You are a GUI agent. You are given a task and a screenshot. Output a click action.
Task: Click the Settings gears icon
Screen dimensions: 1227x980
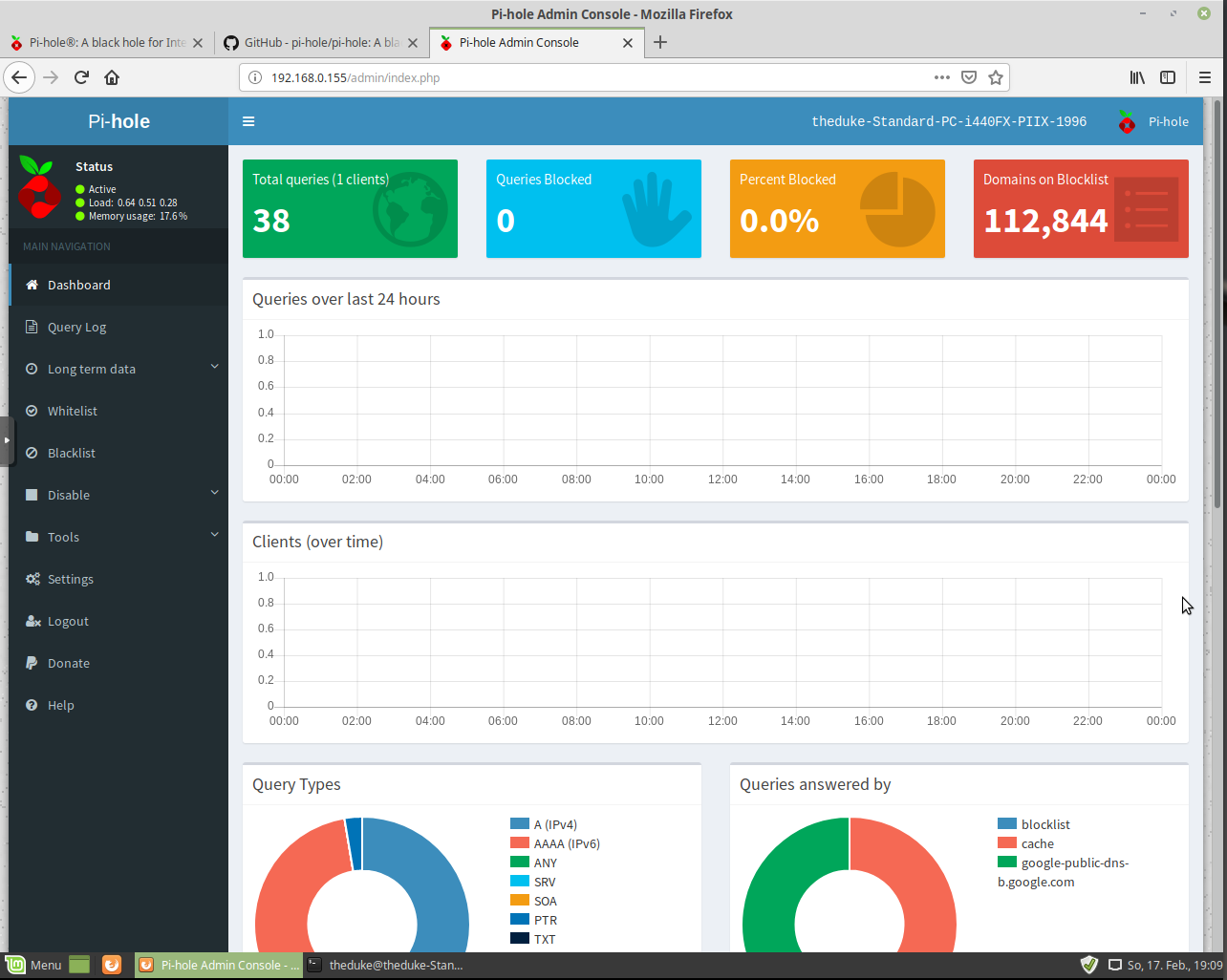[32, 579]
